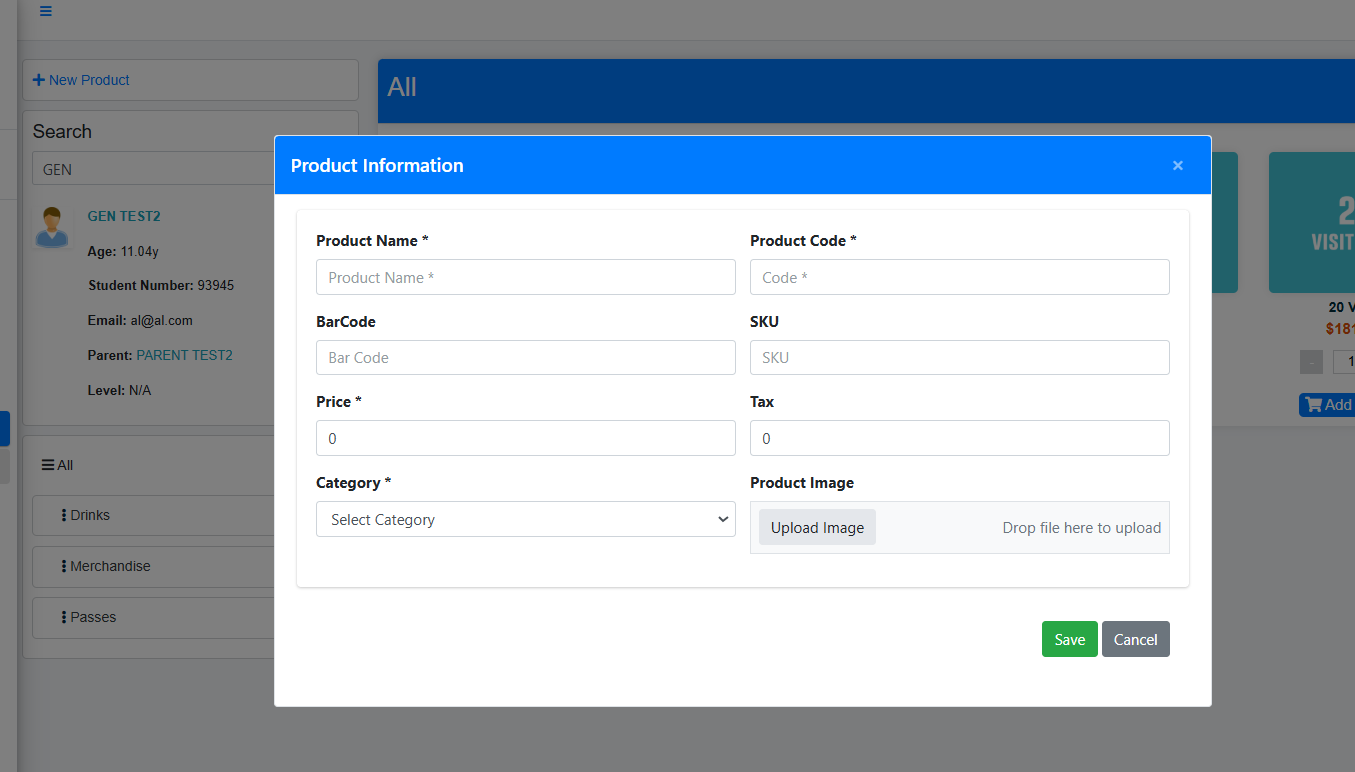Save the new product

(x=1070, y=639)
